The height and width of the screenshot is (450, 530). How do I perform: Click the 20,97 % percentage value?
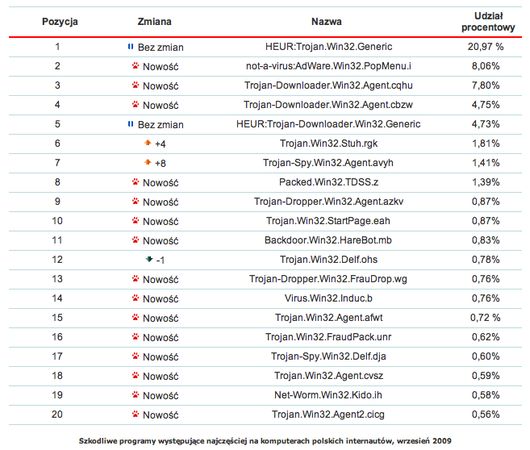(486, 46)
